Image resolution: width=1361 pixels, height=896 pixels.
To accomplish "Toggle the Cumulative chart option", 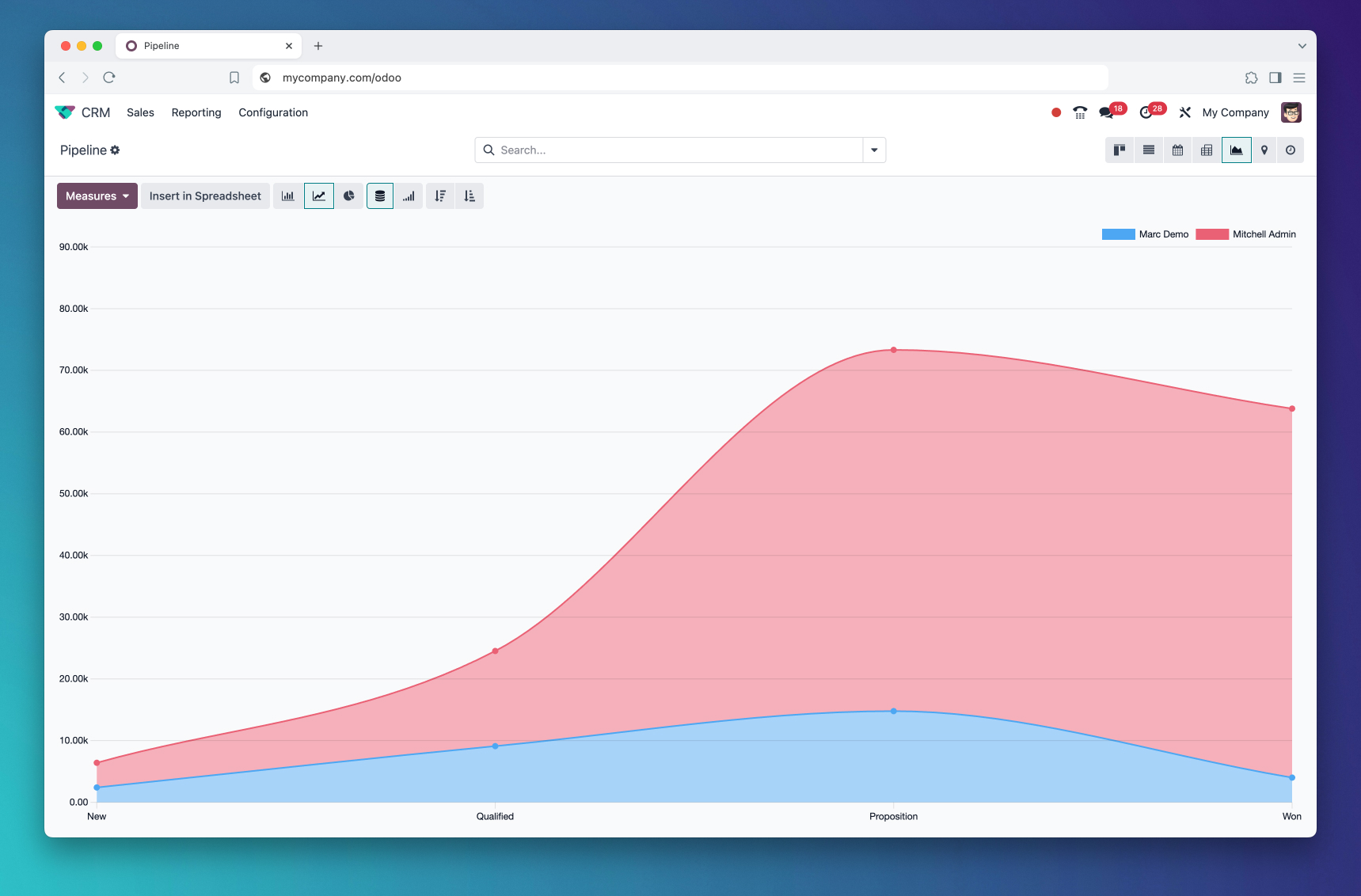I will (x=409, y=196).
